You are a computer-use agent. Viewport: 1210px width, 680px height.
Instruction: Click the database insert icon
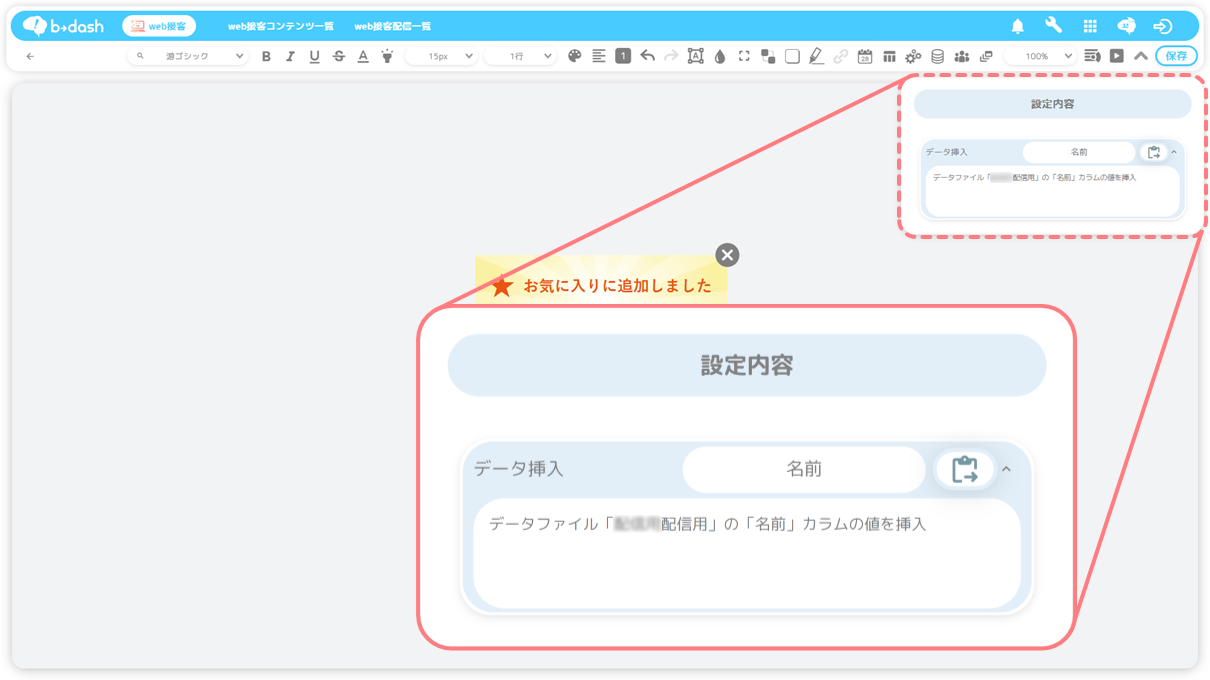pyautogui.click(x=937, y=57)
